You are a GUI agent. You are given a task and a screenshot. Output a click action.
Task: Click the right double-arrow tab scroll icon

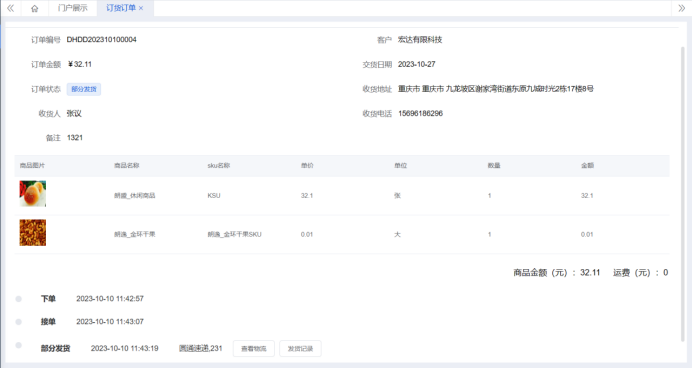tap(682, 8)
